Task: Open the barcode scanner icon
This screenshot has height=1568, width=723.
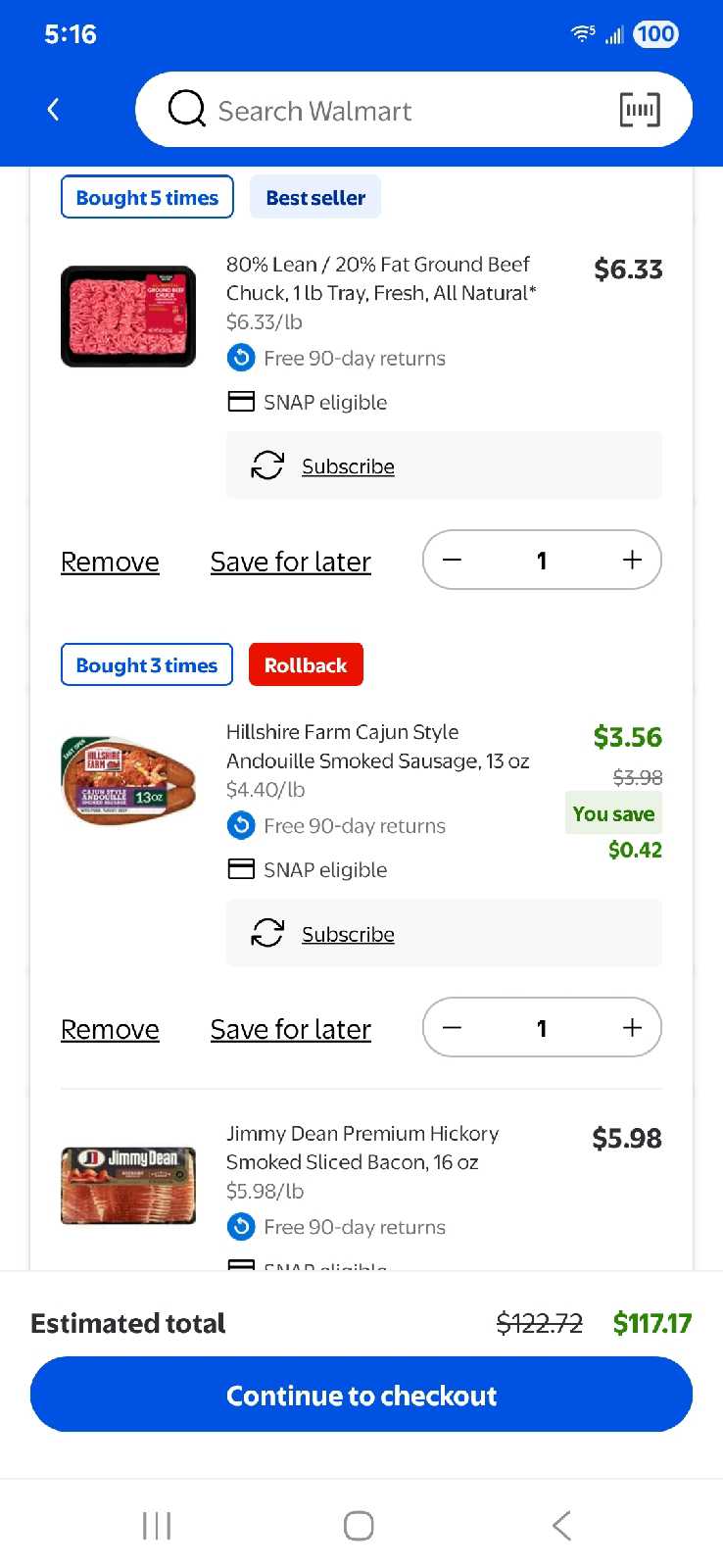Action: 640,110
